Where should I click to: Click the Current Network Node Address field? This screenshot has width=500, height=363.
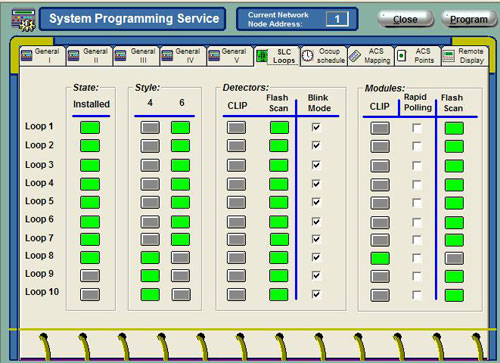click(337, 19)
